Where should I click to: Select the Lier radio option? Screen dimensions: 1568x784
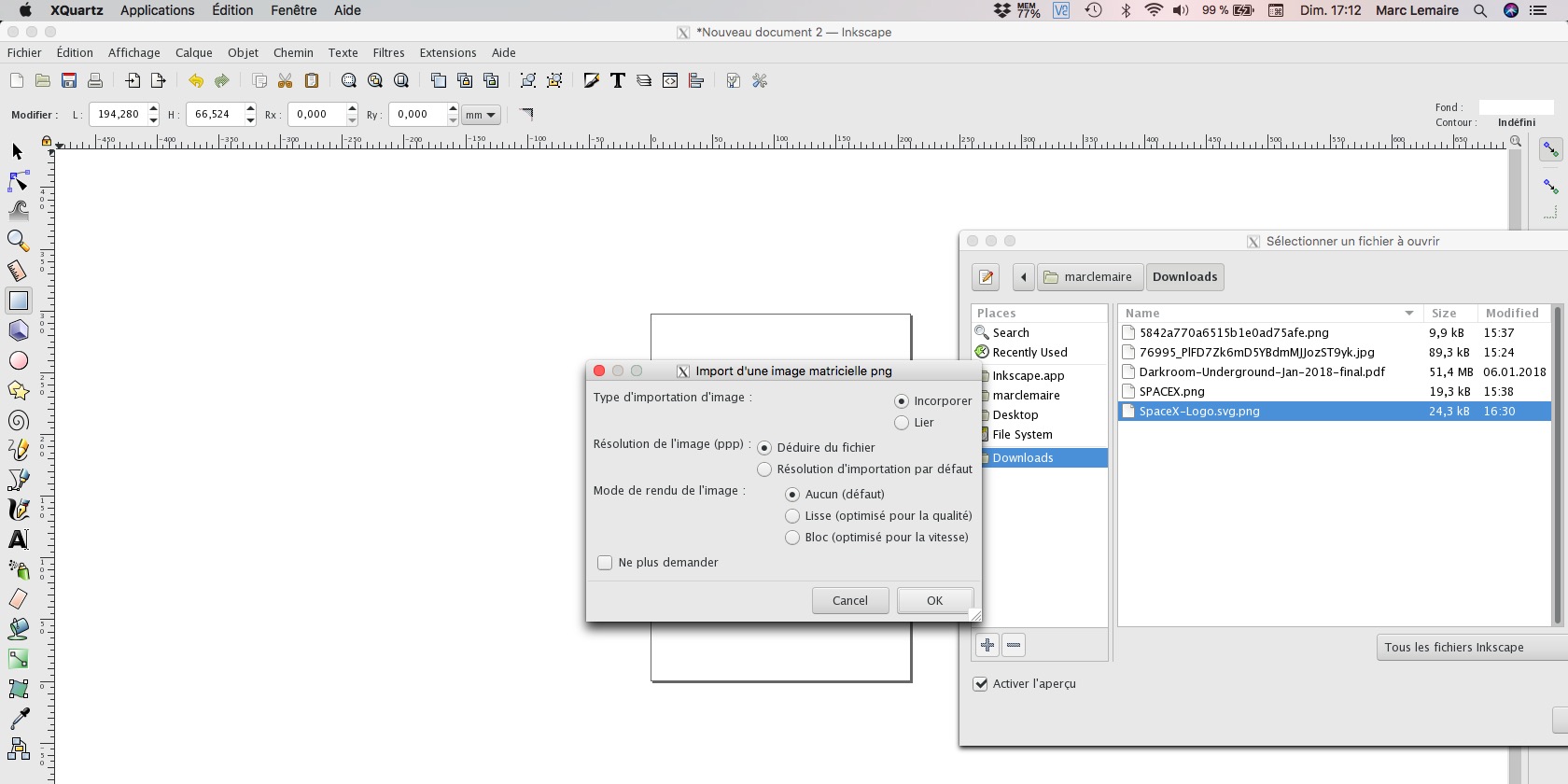902,423
